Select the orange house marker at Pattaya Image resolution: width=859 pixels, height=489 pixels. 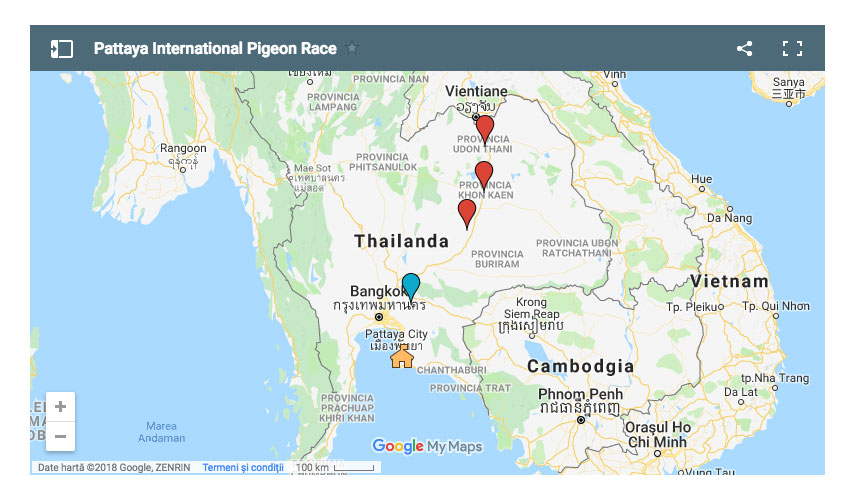click(x=402, y=357)
